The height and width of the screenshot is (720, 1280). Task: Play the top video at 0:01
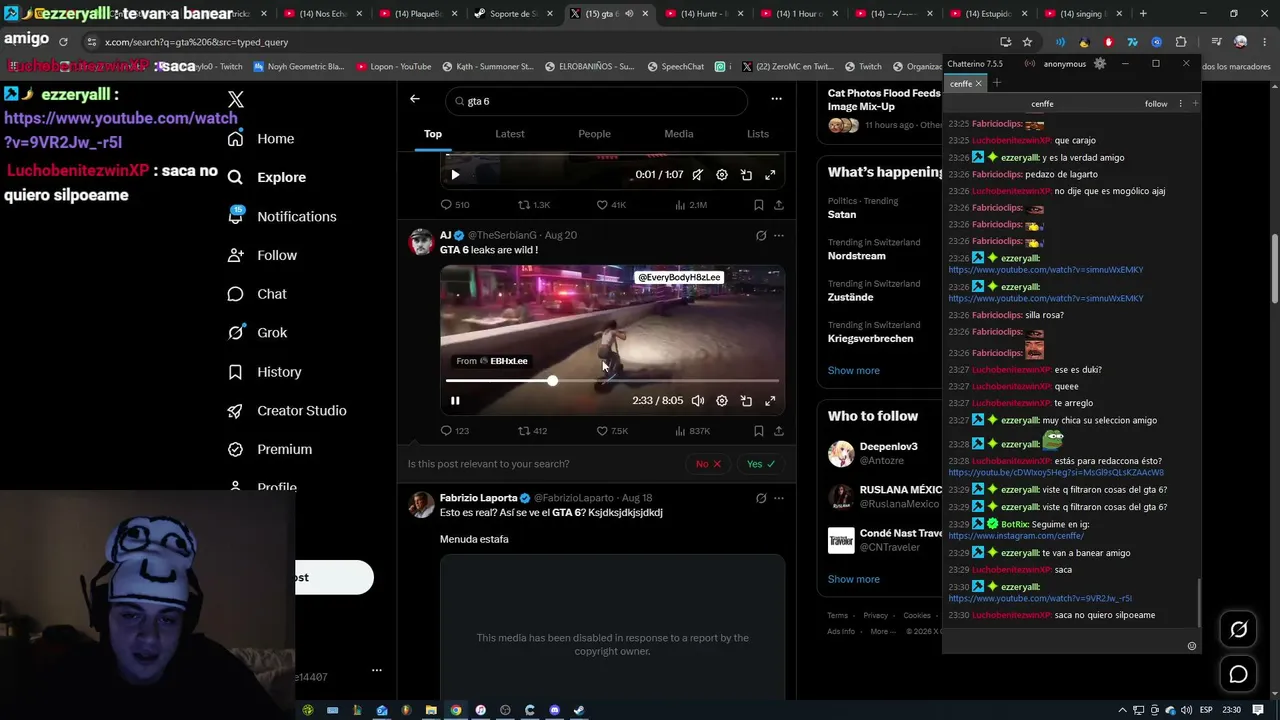(455, 175)
